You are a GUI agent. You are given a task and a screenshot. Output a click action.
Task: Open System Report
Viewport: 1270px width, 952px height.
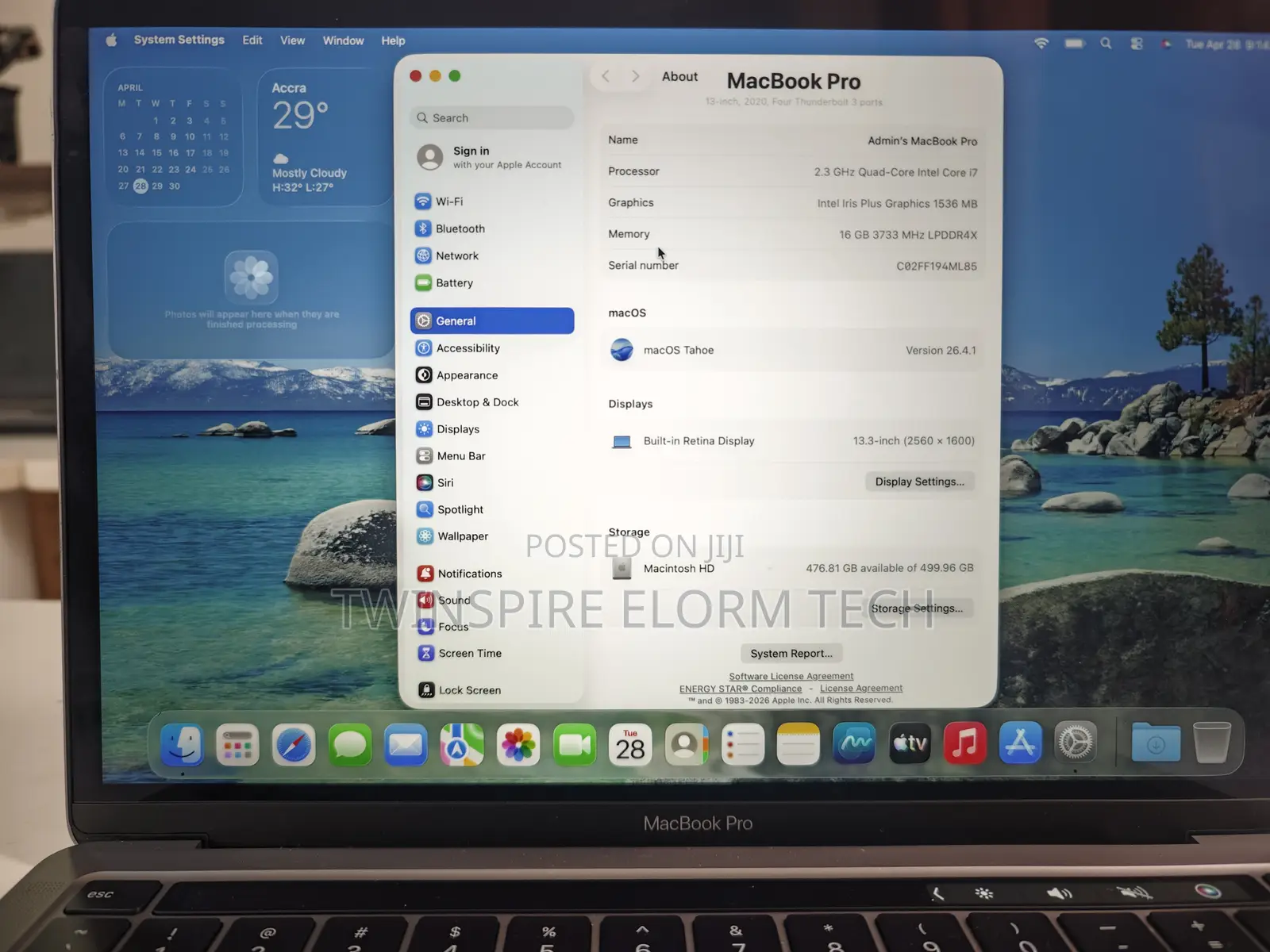coord(791,654)
